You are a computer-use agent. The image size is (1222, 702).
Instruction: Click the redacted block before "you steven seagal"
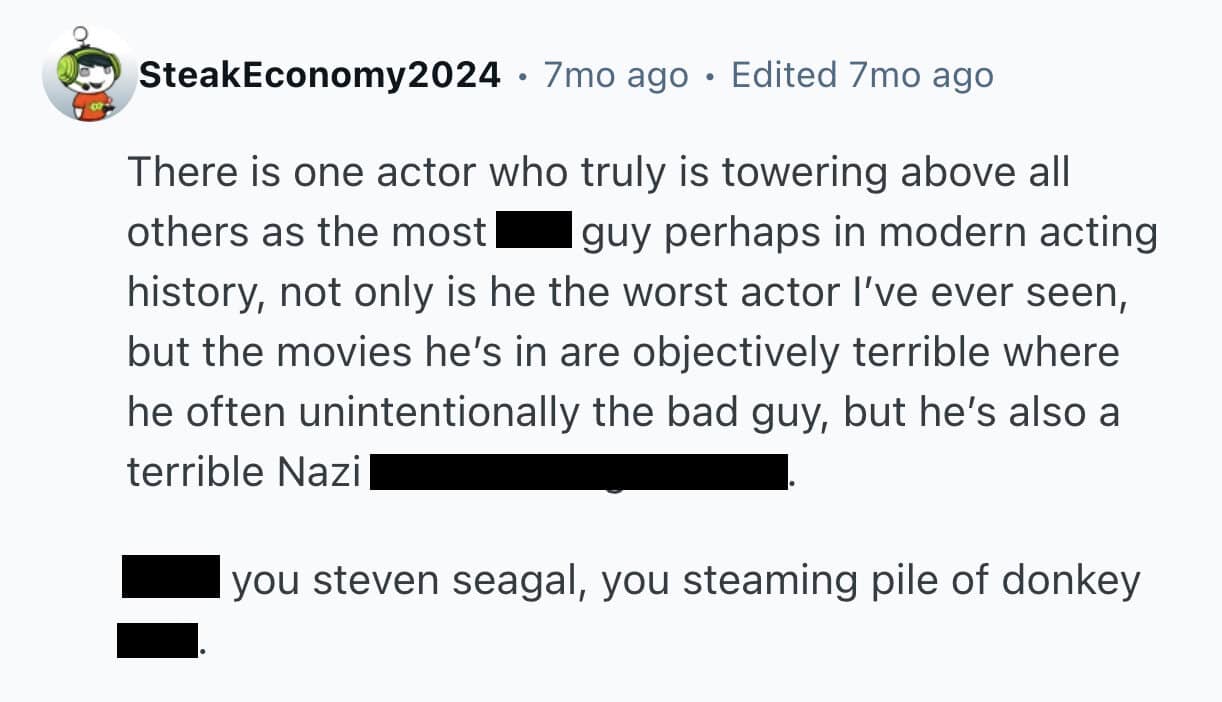[x=171, y=578]
